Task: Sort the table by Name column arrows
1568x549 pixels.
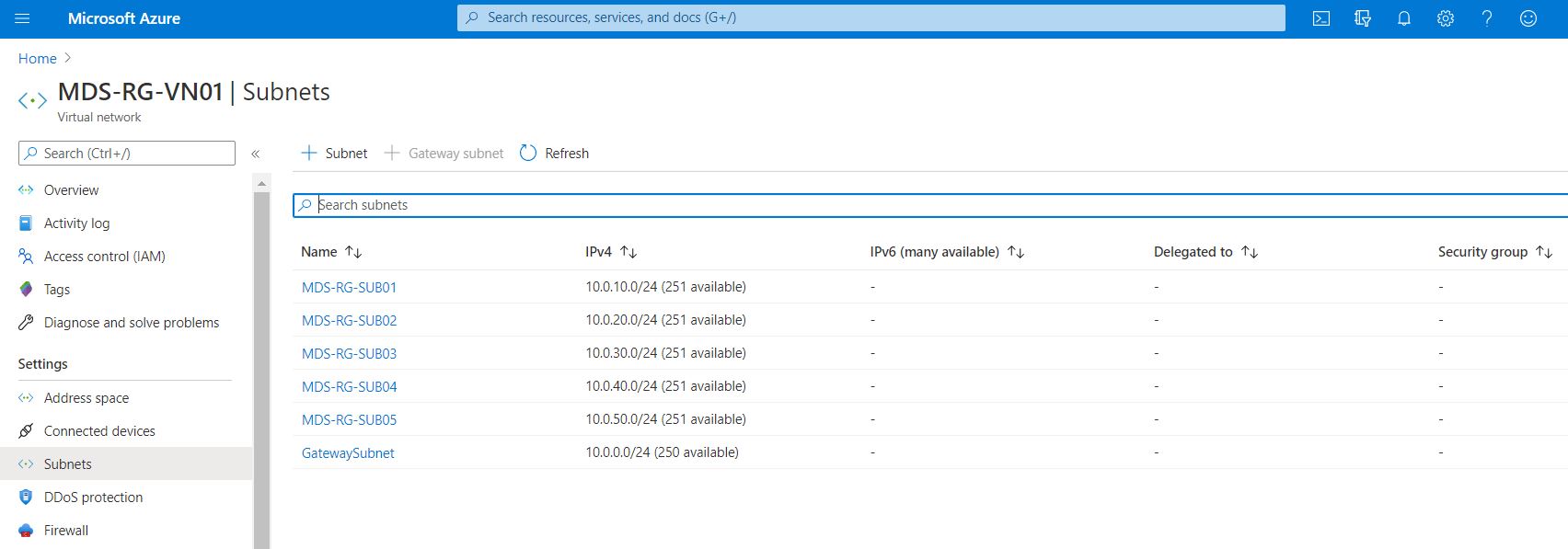Action: tap(353, 252)
